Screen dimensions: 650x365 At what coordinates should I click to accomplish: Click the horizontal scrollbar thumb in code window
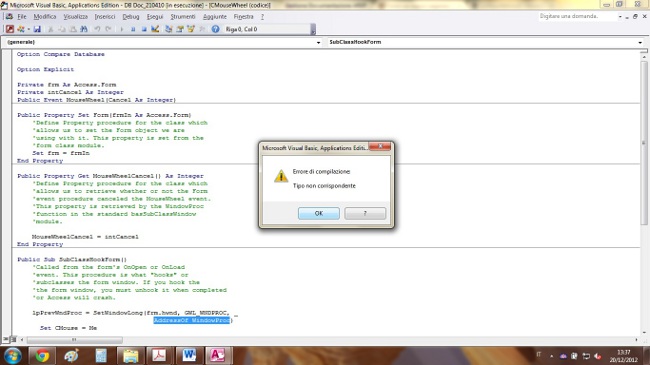click(75, 340)
